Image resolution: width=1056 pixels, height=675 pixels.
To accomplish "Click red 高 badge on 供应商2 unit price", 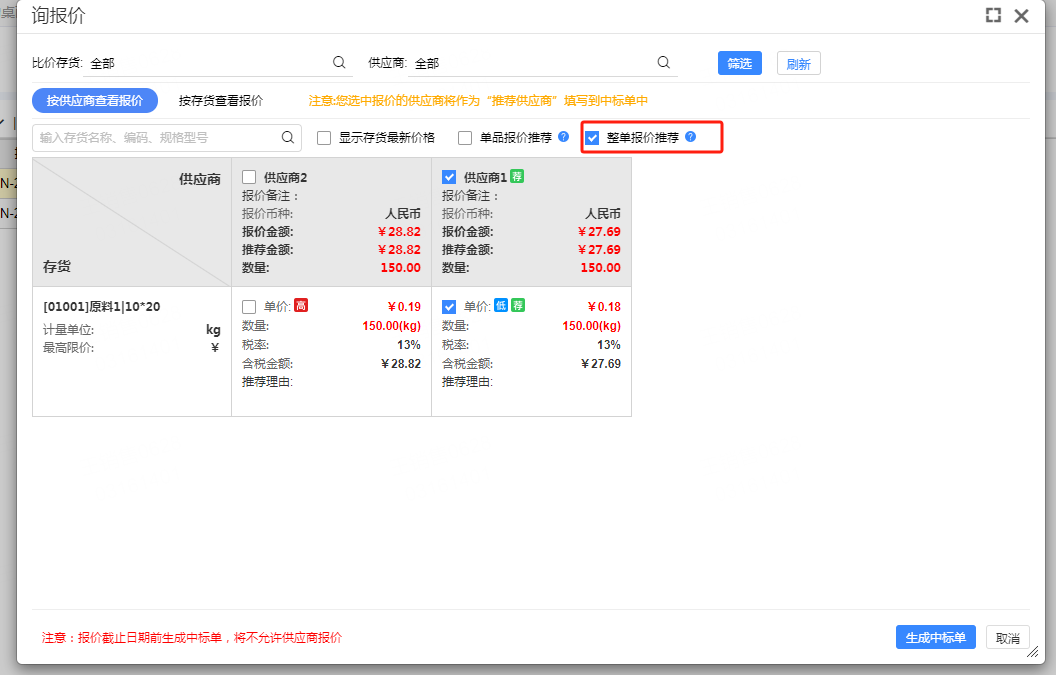I will 301,306.
